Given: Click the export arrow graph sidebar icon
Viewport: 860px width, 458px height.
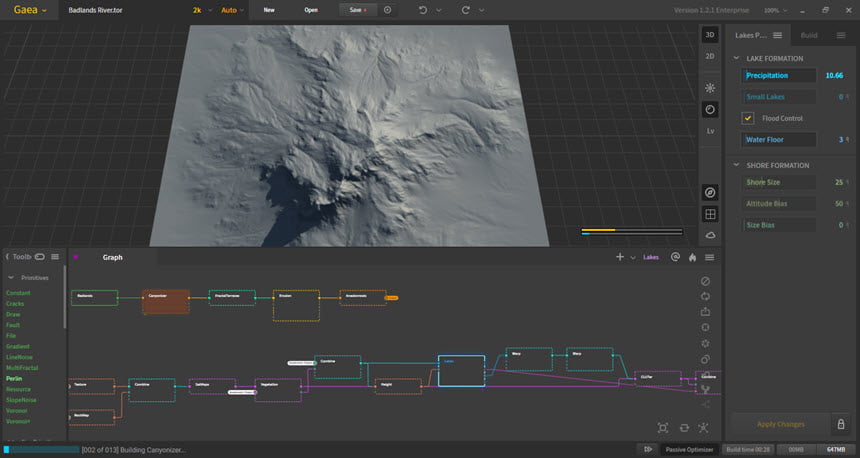Looking at the screenshot, I should [x=705, y=312].
